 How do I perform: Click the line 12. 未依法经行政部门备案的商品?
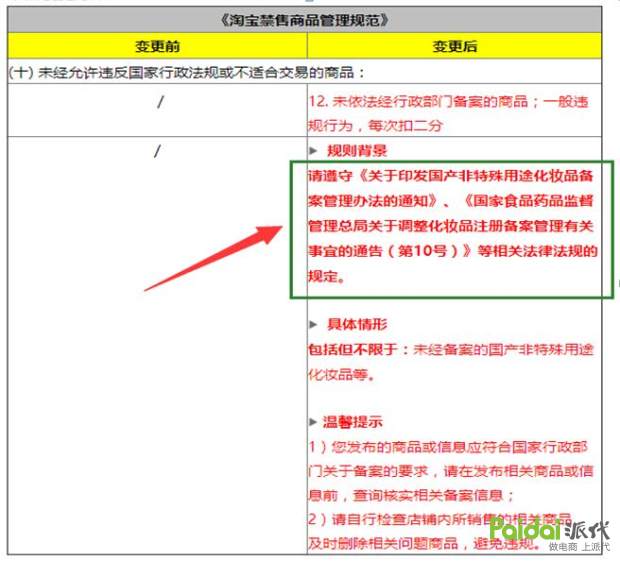coord(448,102)
